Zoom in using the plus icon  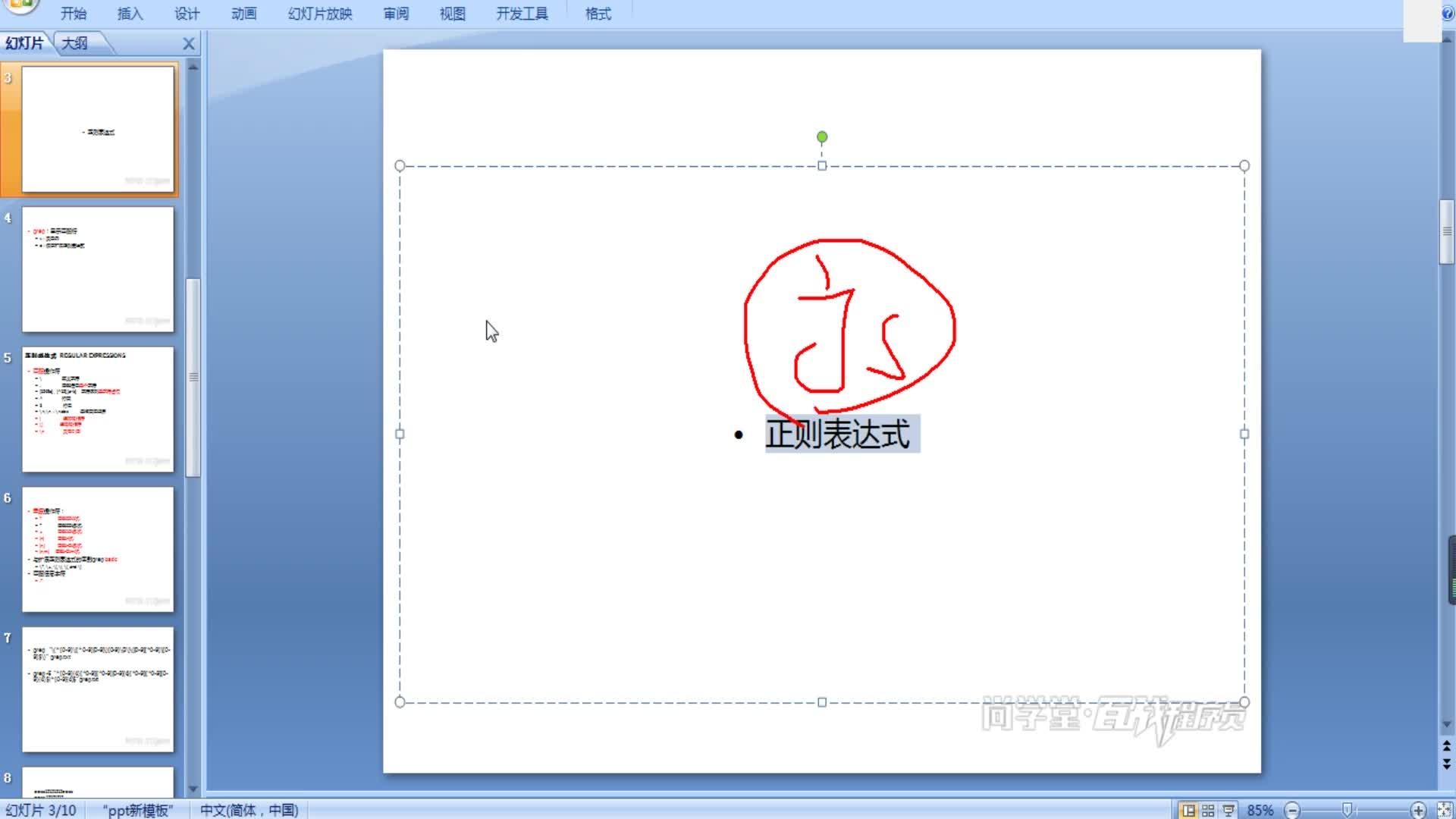[1417, 808]
